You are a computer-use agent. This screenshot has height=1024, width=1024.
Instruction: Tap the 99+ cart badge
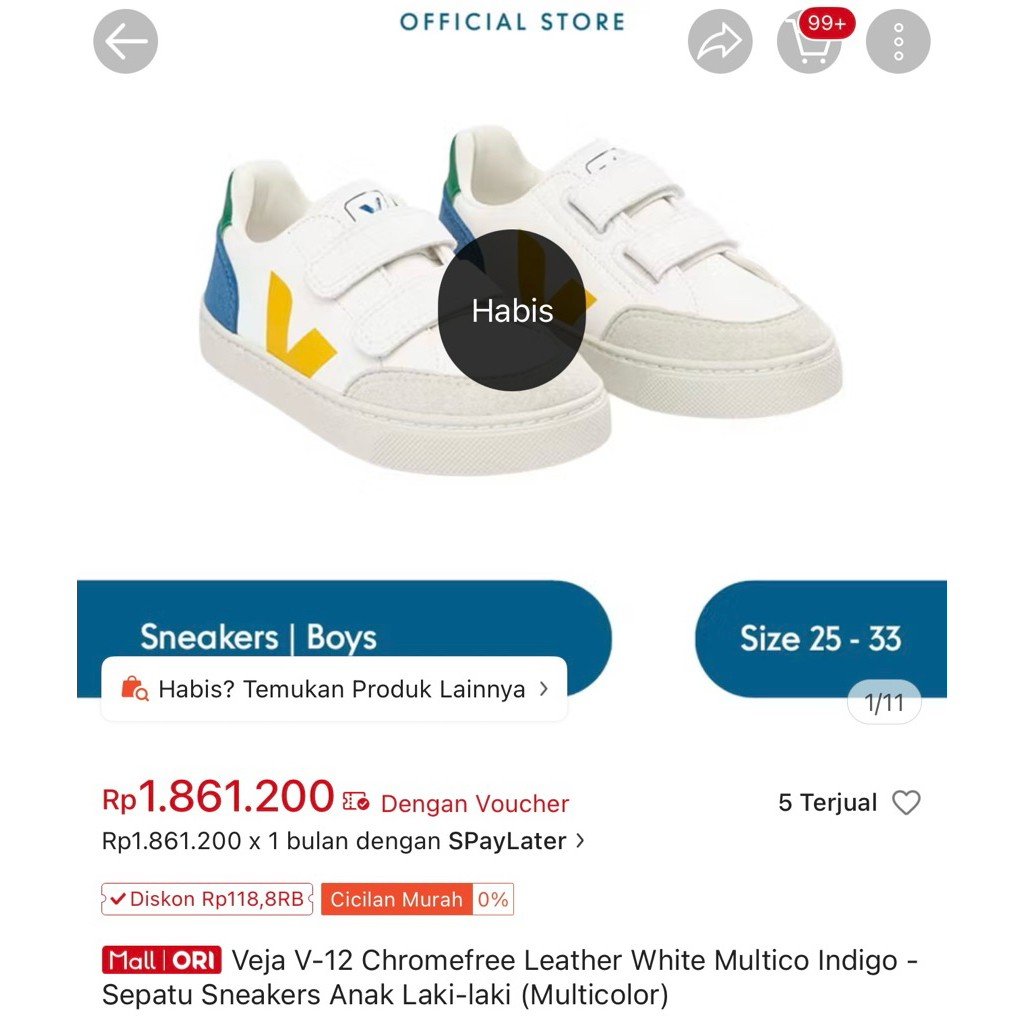tap(827, 23)
